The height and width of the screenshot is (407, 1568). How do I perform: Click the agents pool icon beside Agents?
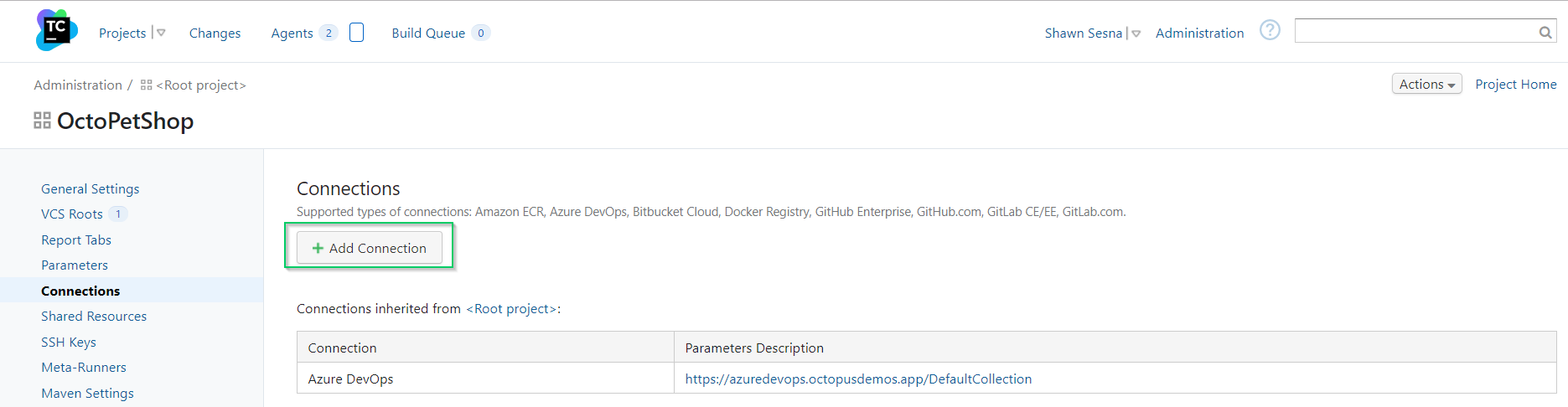pos(356,33)
